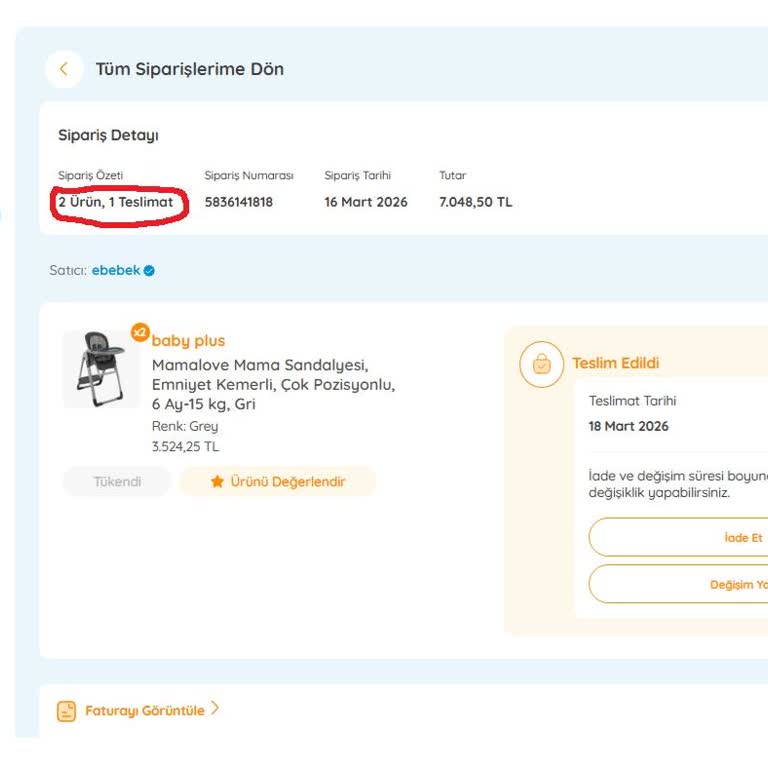The width and height of the screenshot is (768, 768).
Task: Open the baby plus brand link
Action: pos(188,341)
